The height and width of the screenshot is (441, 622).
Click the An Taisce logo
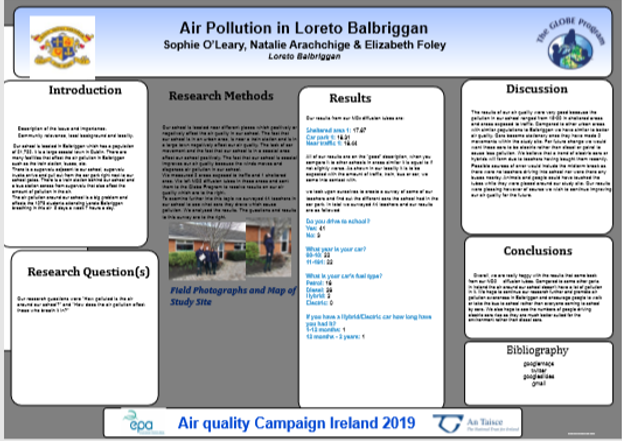[x=477, y=423]
